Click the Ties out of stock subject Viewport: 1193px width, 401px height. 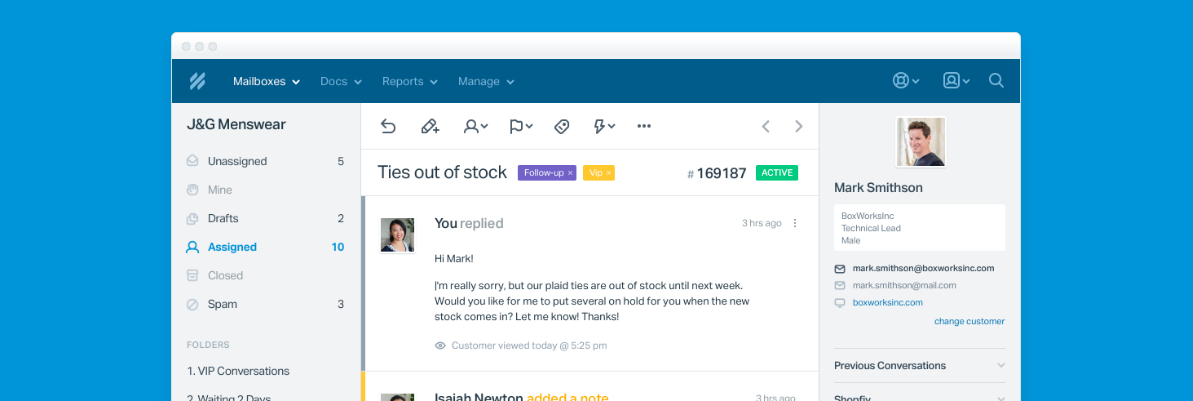[x=442, y=173]
